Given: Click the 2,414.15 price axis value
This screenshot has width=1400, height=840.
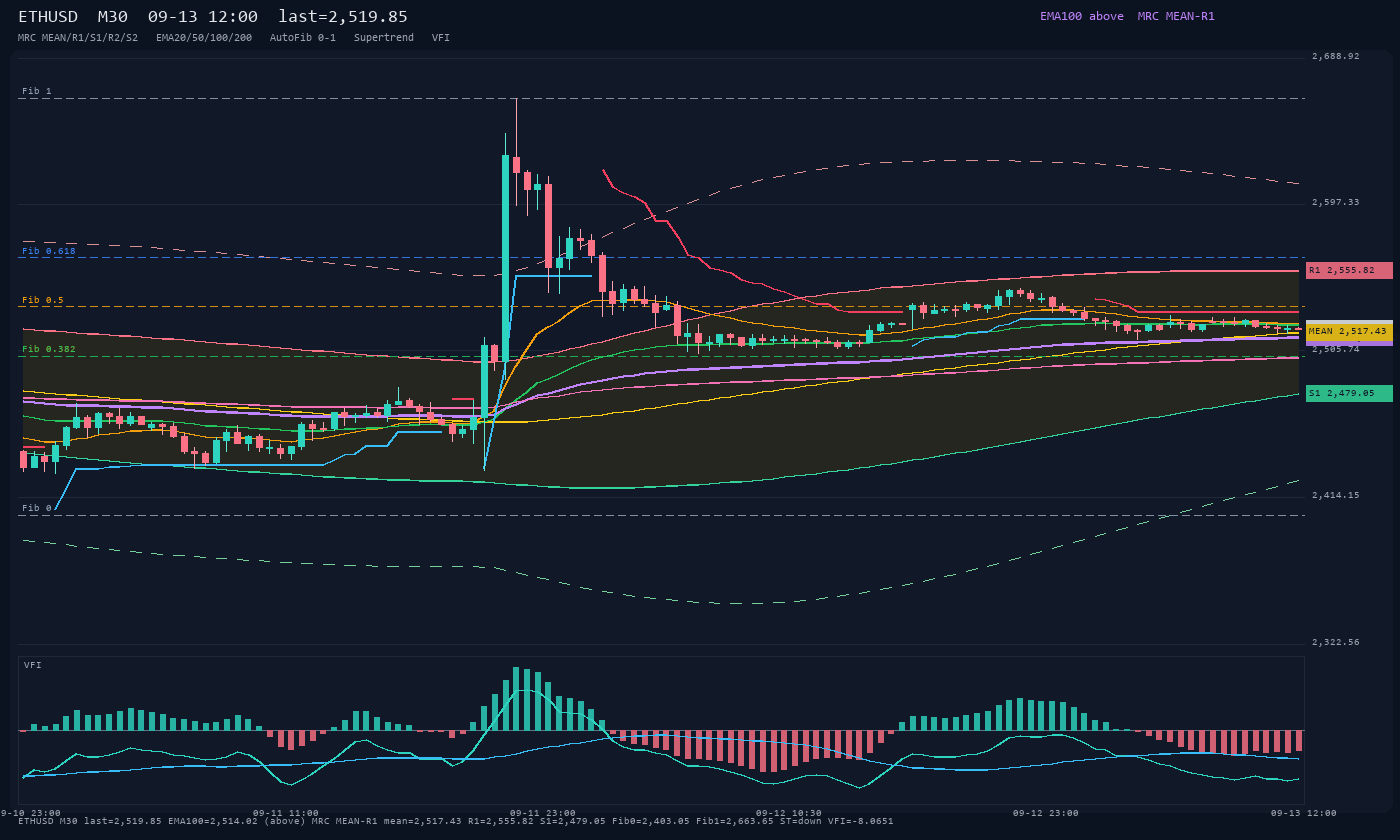Looking at the screenshot, I should point(1336,495).
